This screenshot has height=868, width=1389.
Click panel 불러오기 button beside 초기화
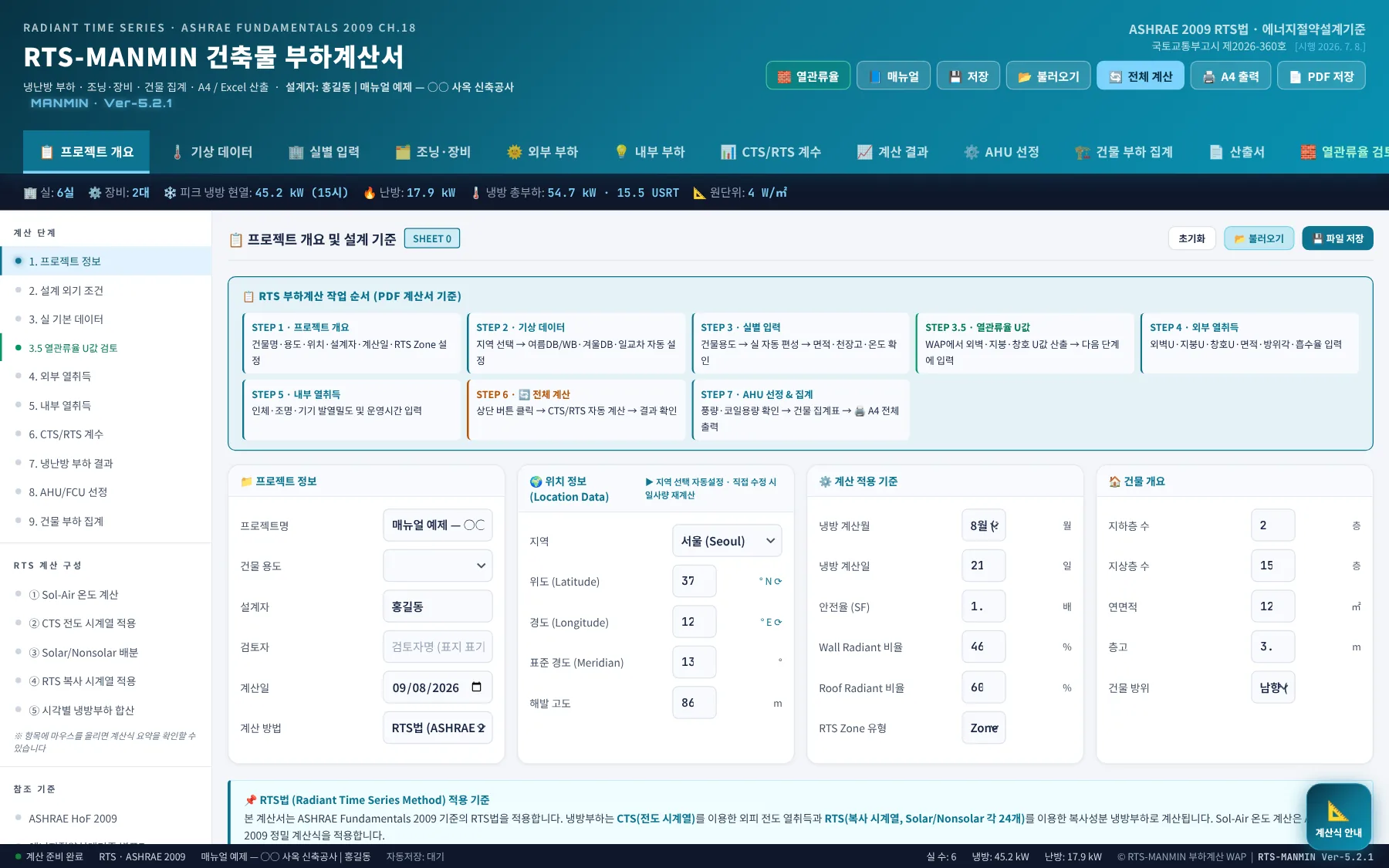1259,238
